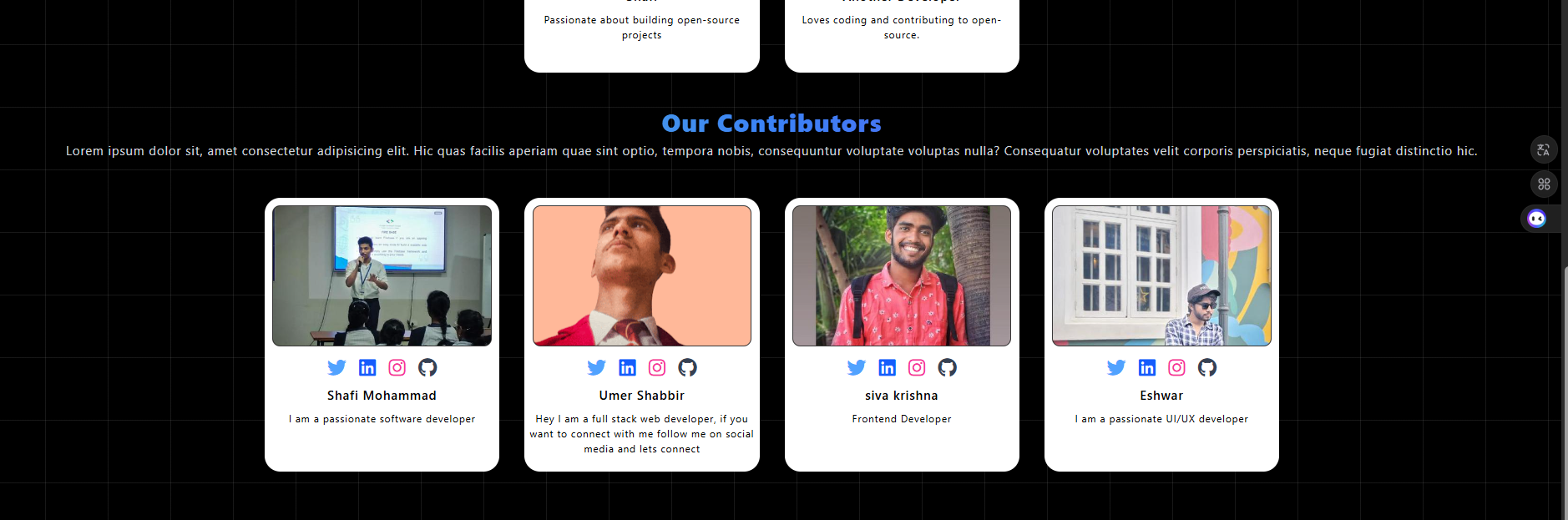This screenshot has width=1568, height=520.
Task: Click siva krishna's Twitter icon
Action: coord(857,367)
